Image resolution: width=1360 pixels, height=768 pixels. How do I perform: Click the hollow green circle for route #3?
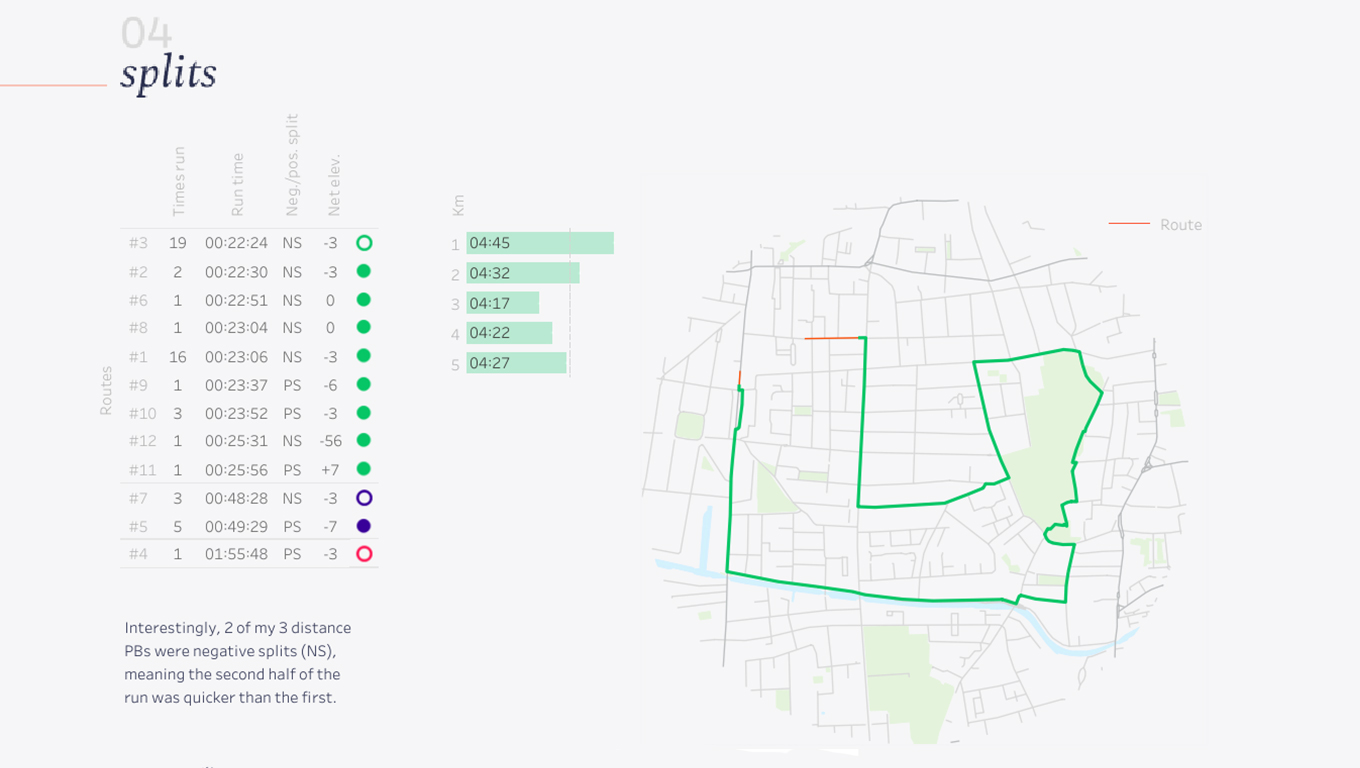point(364,243)
